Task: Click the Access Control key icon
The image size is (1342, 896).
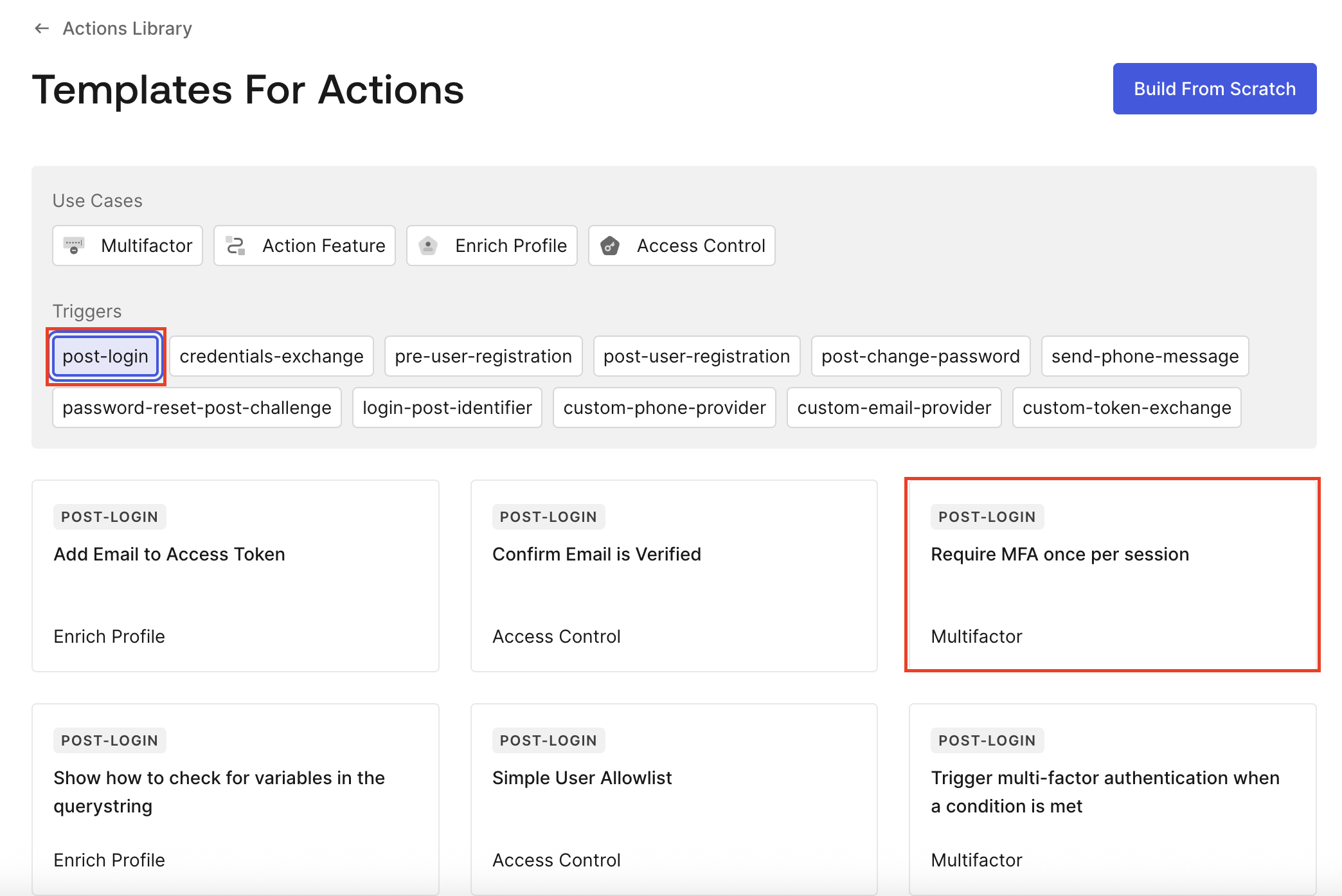Action: 610,246
